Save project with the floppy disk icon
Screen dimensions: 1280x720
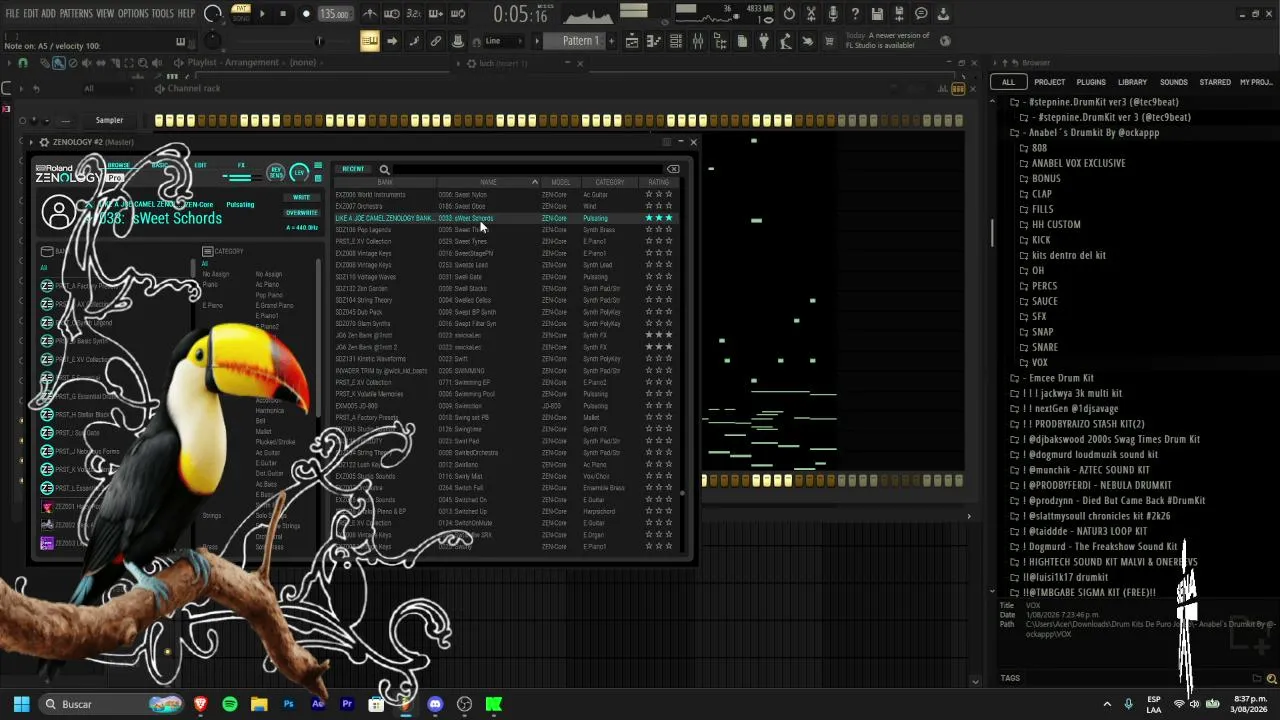[x=877, y=14]
